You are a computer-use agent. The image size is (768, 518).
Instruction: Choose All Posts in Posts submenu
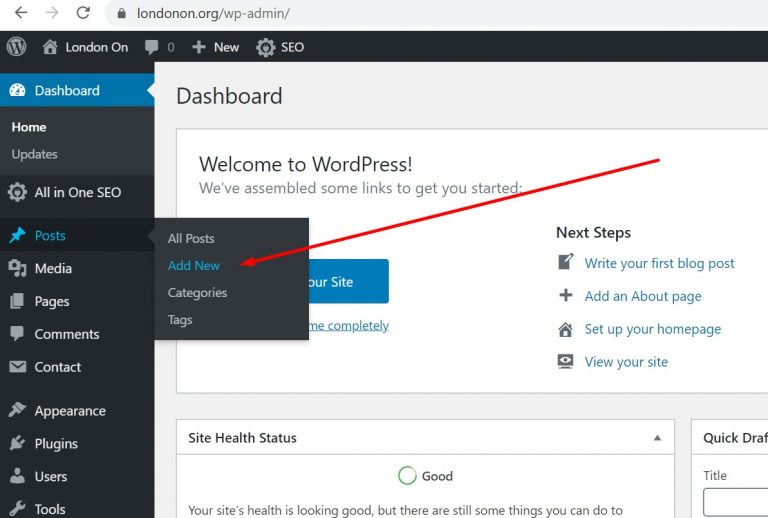tap(191, 238)
